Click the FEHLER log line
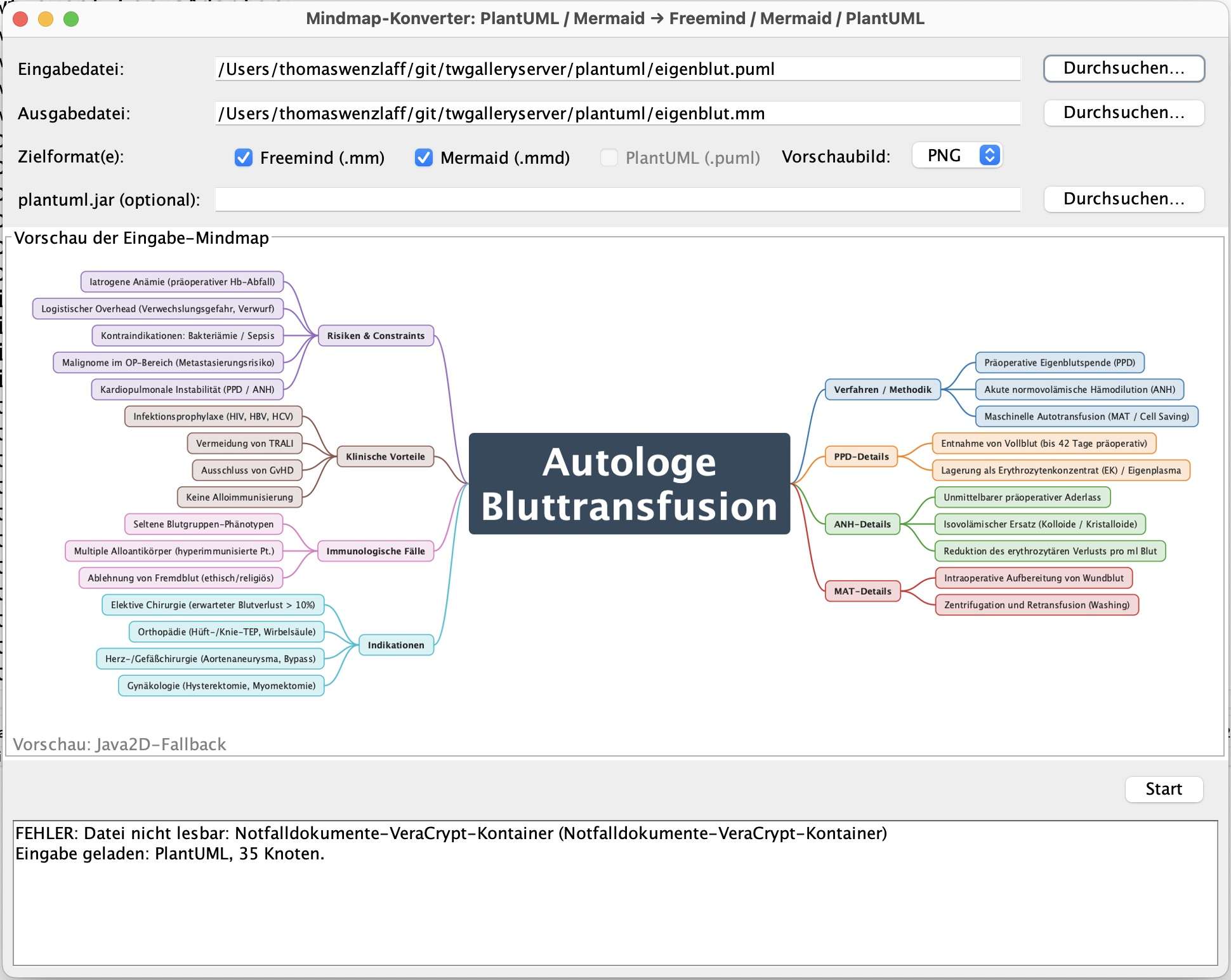1231x980 pixels. point(451,833)
